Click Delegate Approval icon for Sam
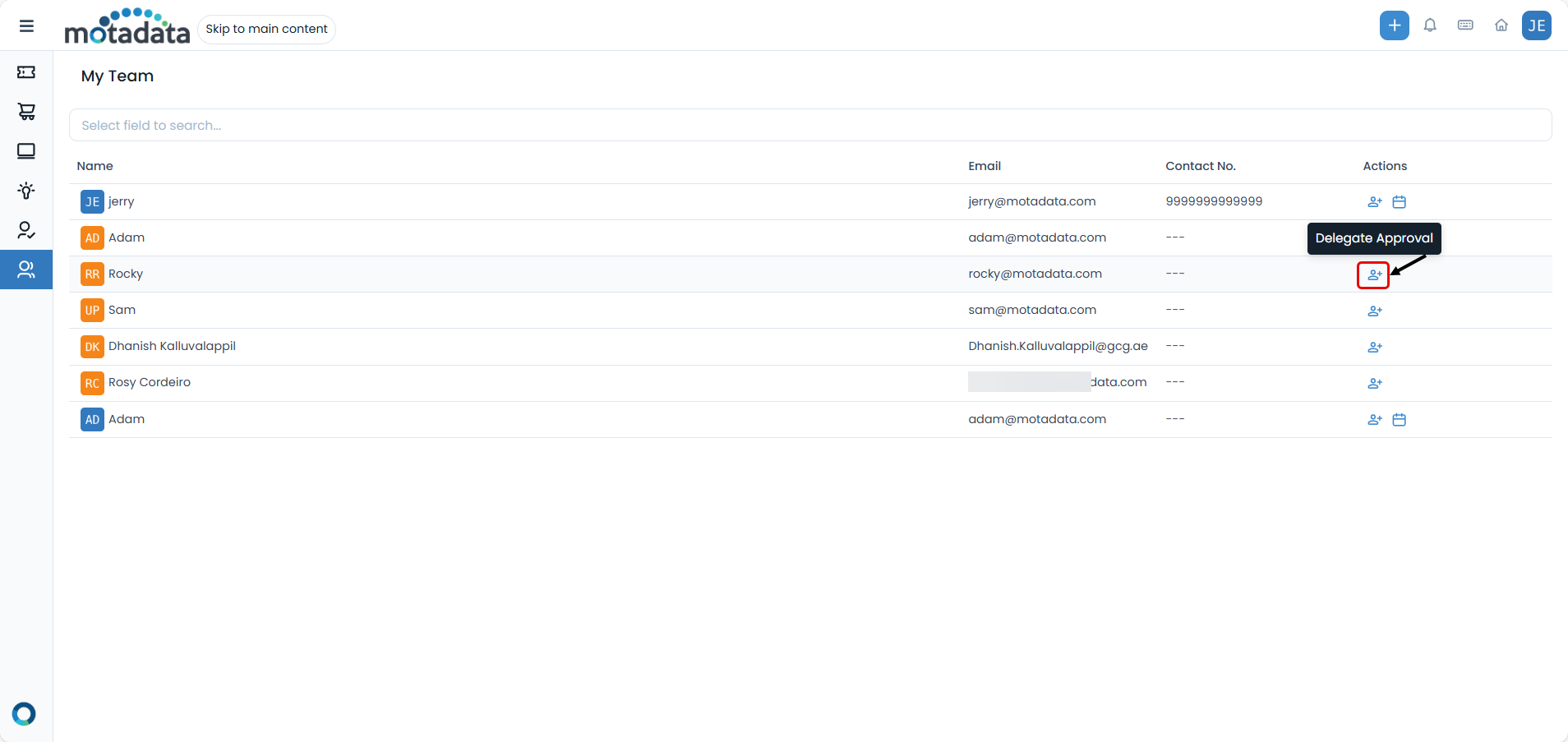 click(x=1374, y=311)
